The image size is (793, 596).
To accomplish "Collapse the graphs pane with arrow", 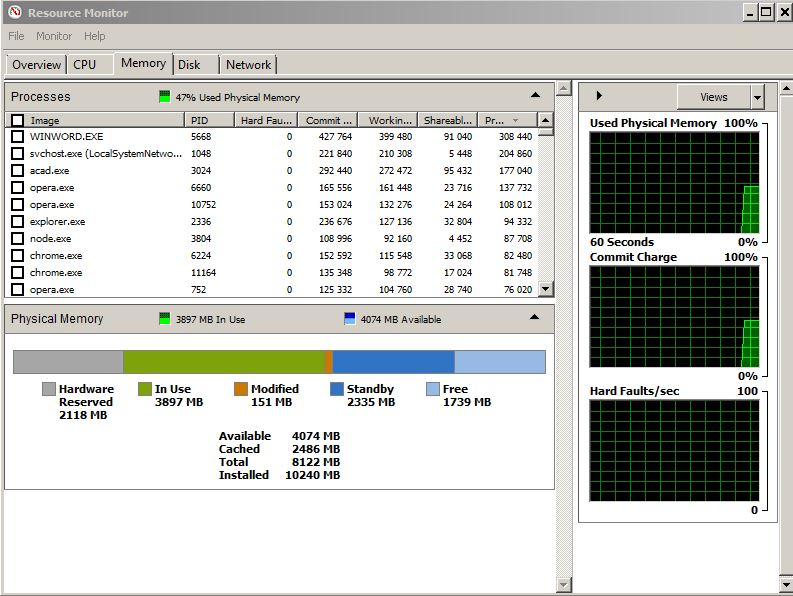I will (x=599, y=95).
